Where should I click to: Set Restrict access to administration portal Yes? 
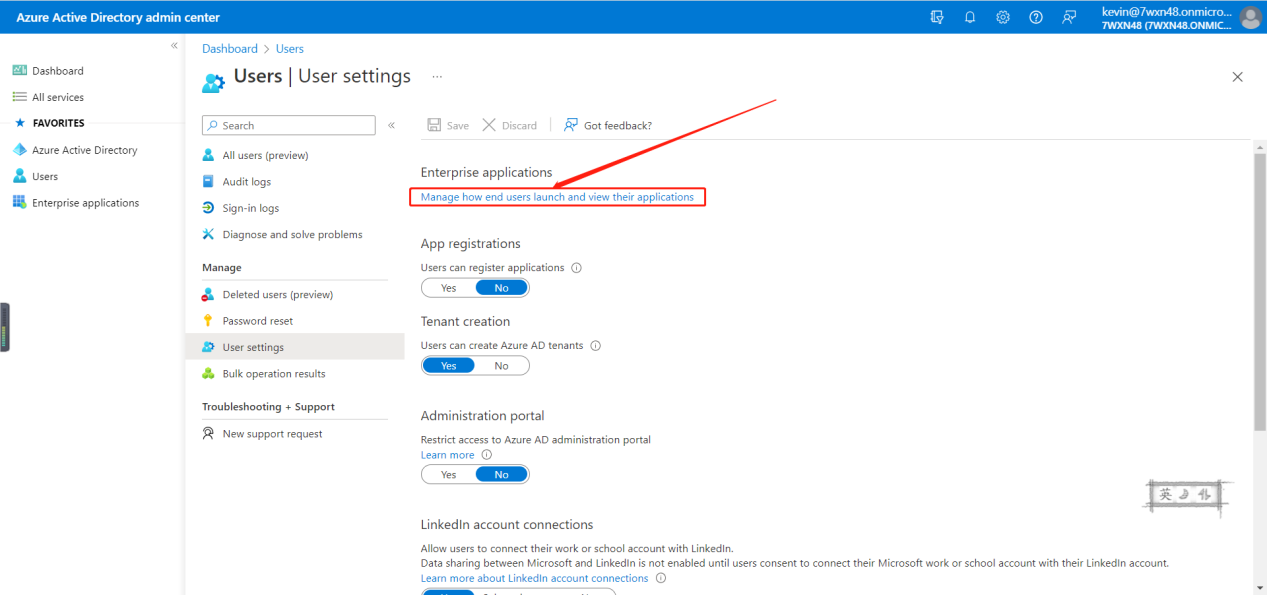448,475
